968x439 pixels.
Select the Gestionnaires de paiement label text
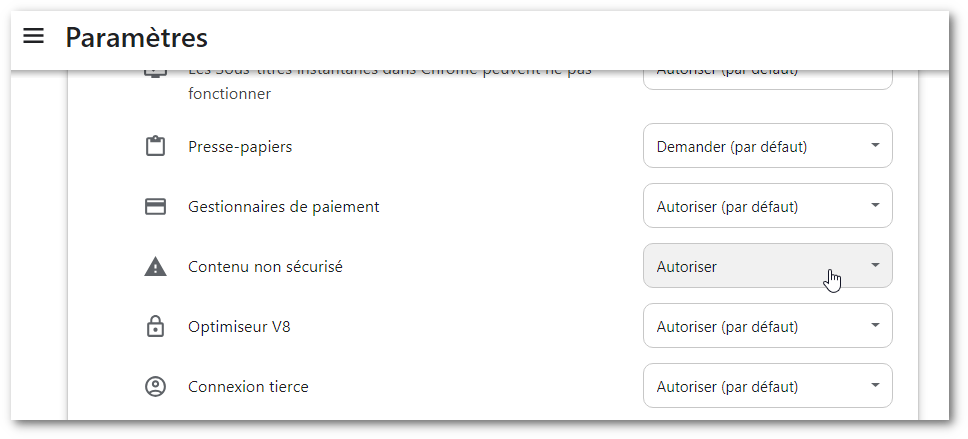[283, 207]
